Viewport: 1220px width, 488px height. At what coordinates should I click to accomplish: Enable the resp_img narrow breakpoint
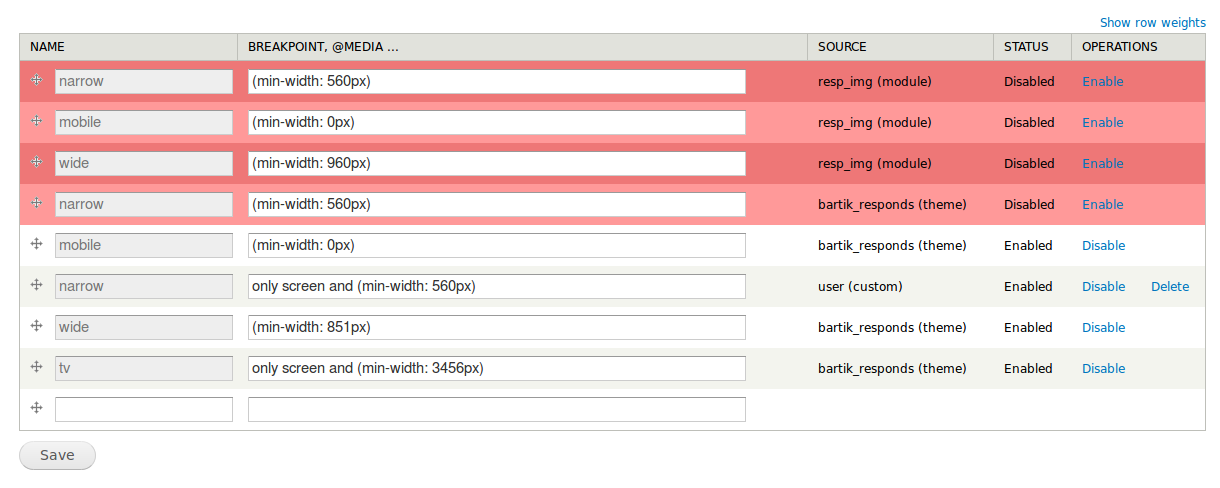[1102, 82]
